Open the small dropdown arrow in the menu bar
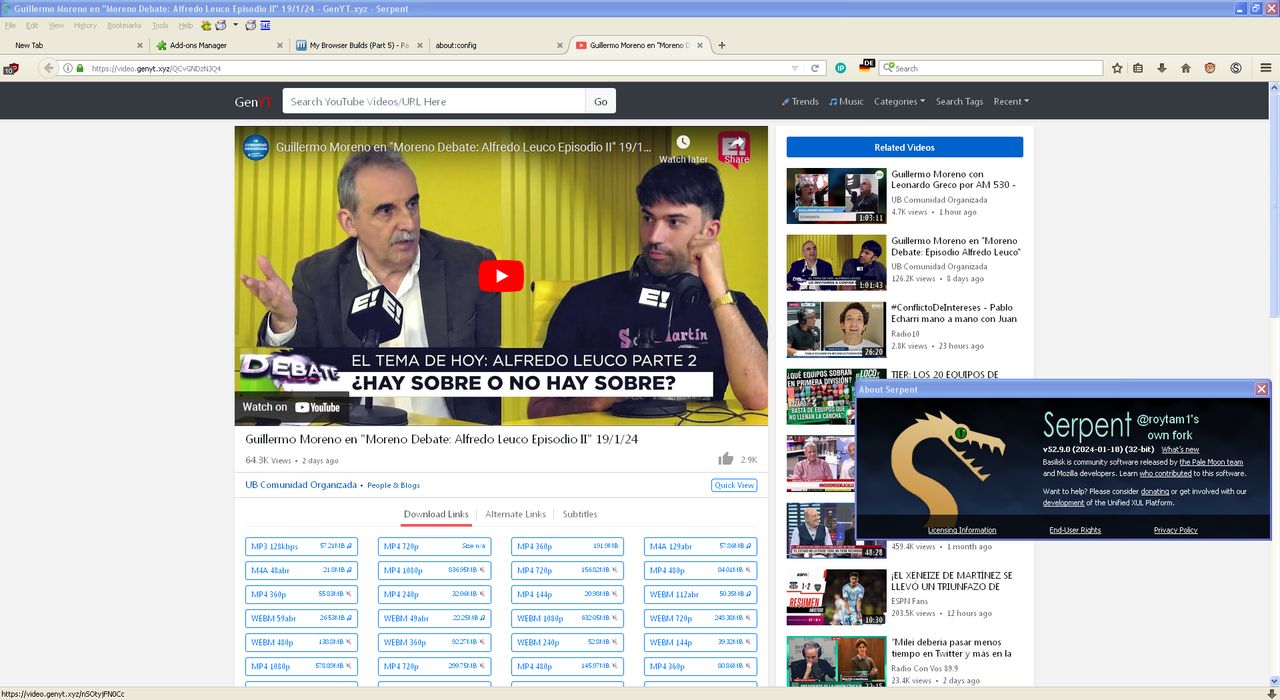The height and width of the screenshot is (700, 1280). (x=236, y=25)
